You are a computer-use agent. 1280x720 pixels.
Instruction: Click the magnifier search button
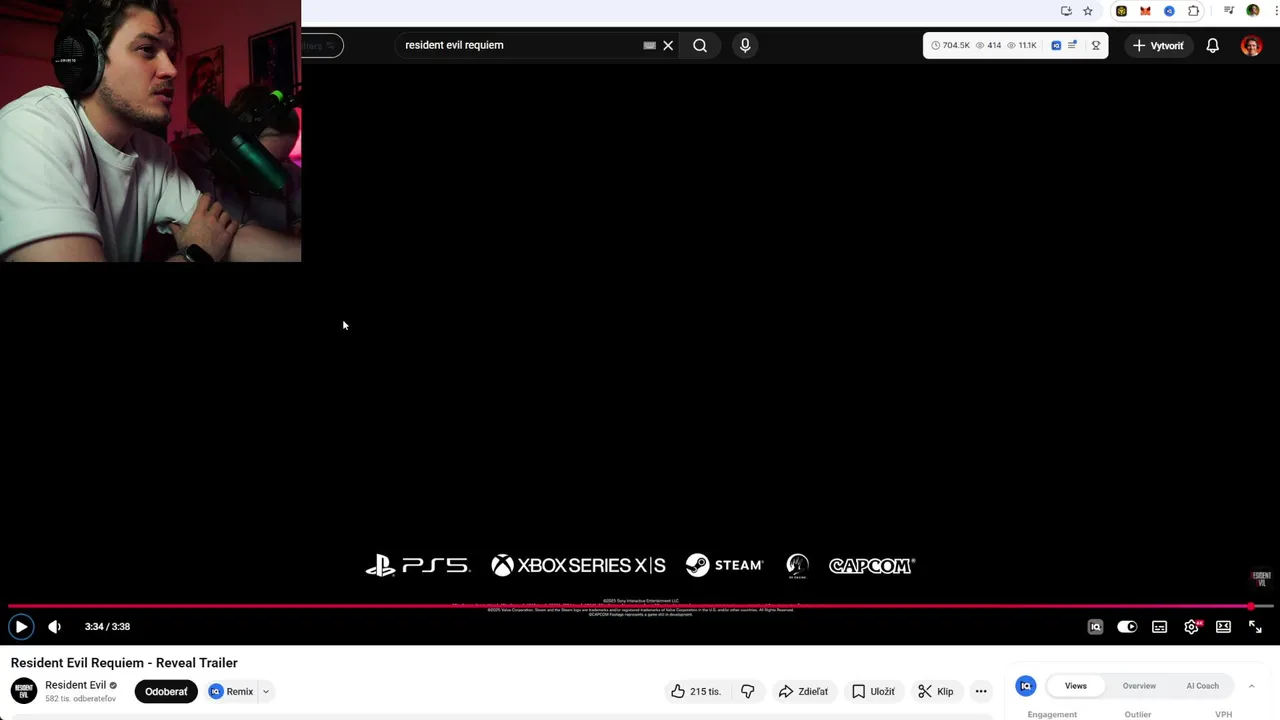700,45
